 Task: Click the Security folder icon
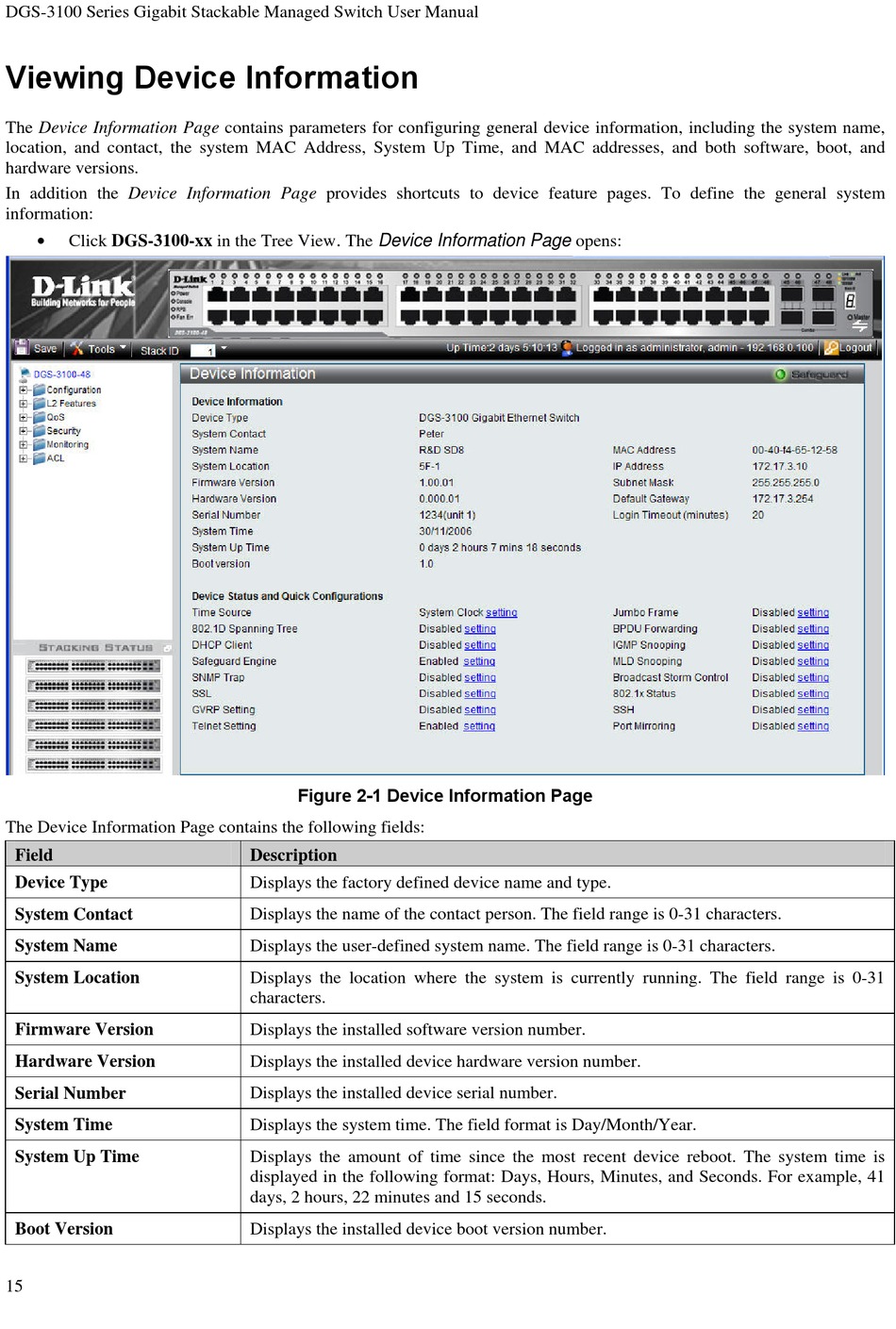click(39, 430)
